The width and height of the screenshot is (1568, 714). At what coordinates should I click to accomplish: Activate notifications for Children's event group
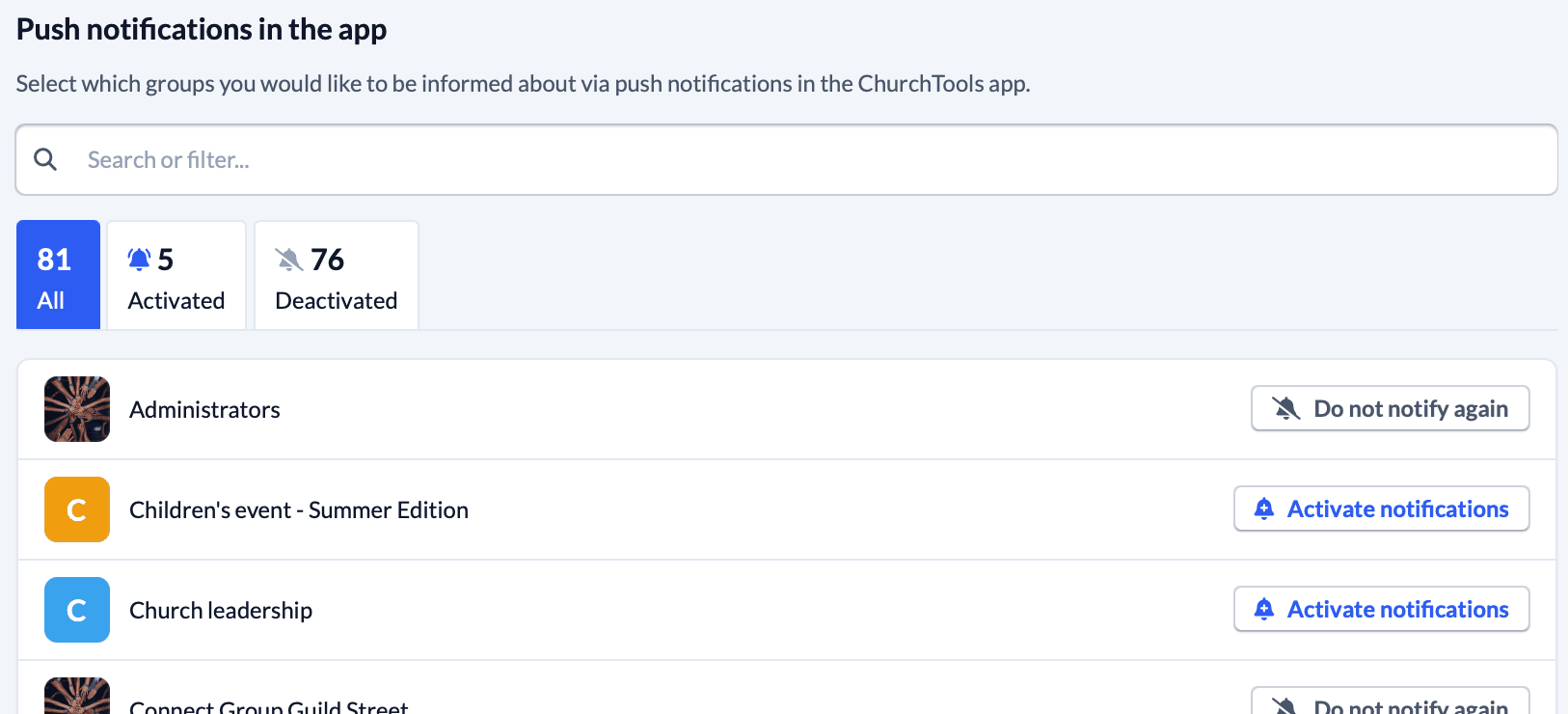pyautogui.click(x=1381, y=509)
